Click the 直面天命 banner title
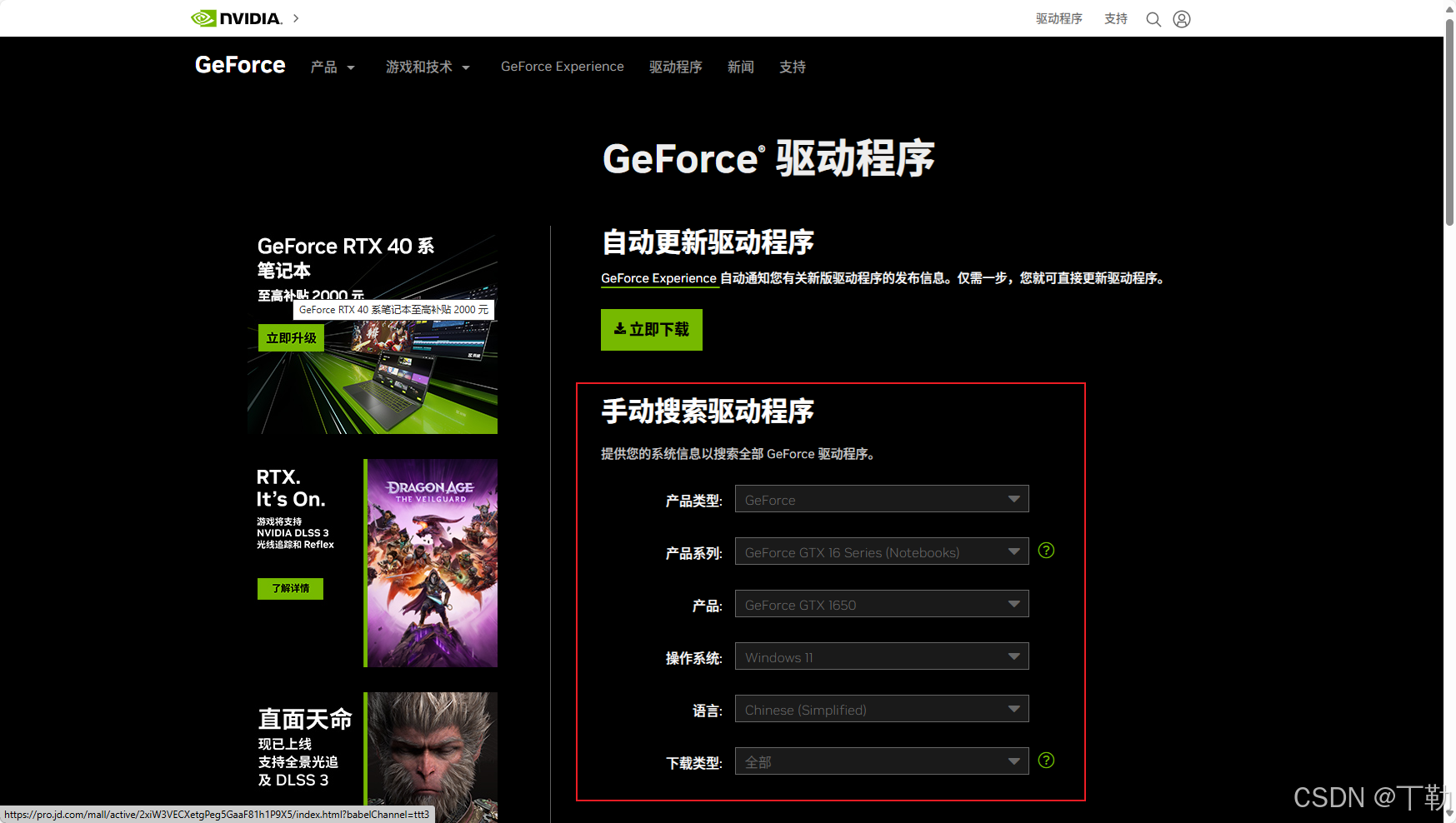This screenshot has width=1456, height=823. coord(305,719)
